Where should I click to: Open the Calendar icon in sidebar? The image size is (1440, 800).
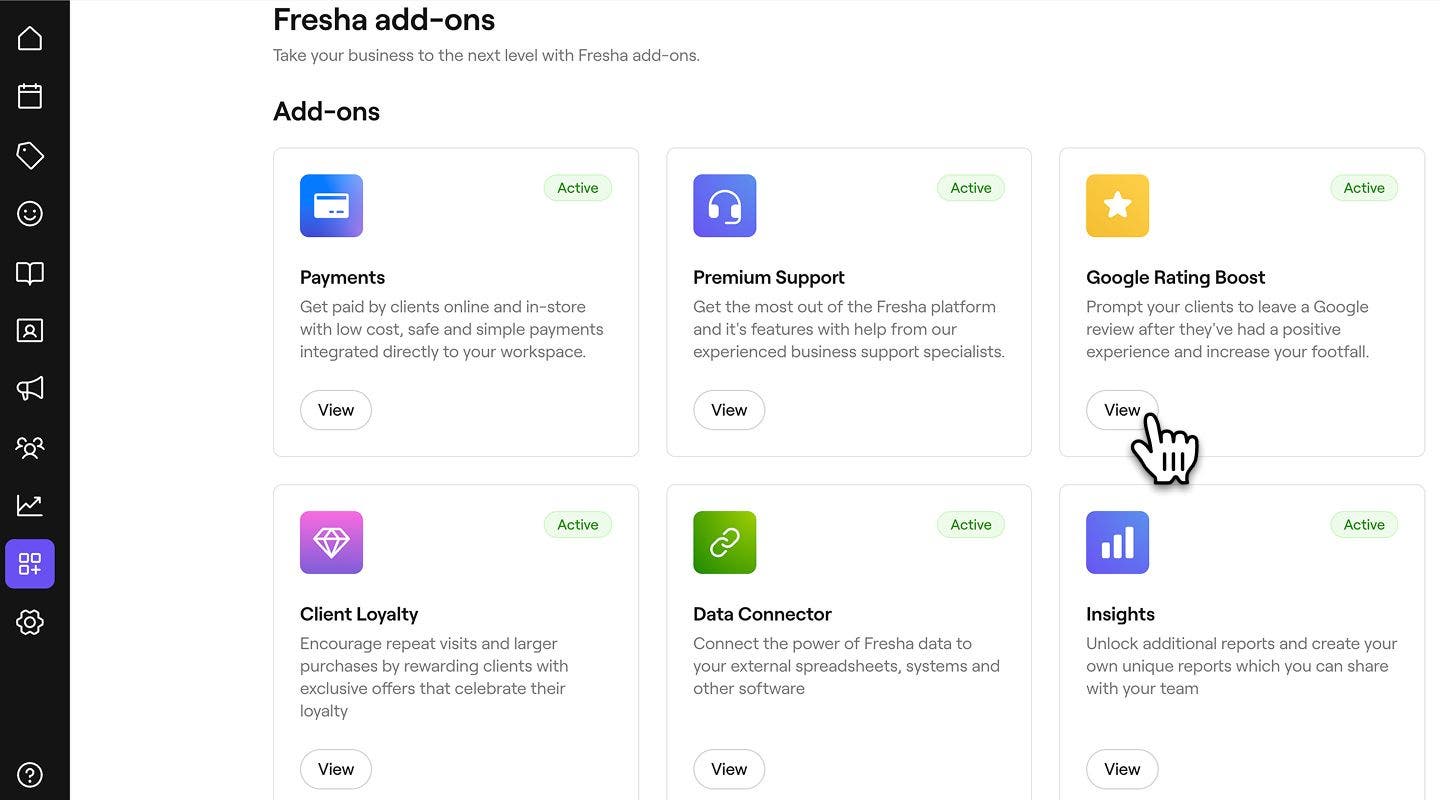30,96
